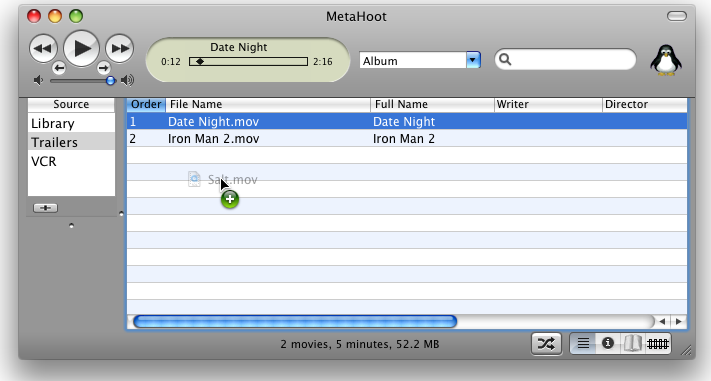Click the Date Night playback progress bar
This screenshot has width=711, height=381.
click(248, 61)
